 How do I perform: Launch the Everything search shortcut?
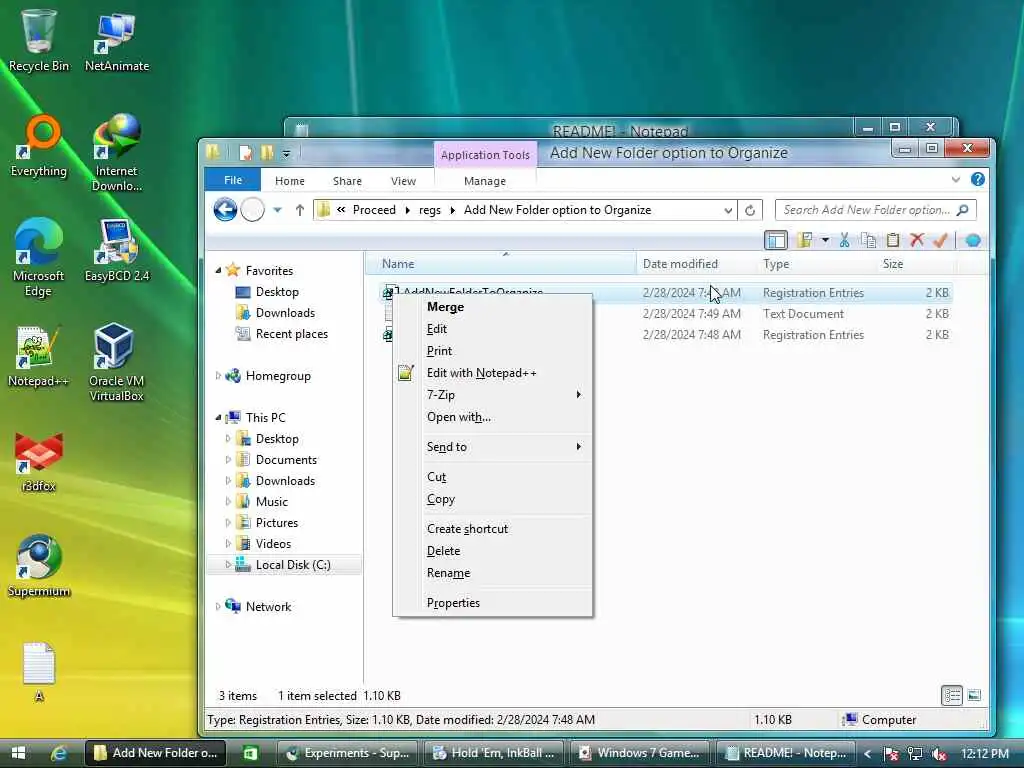pos(39,145)
